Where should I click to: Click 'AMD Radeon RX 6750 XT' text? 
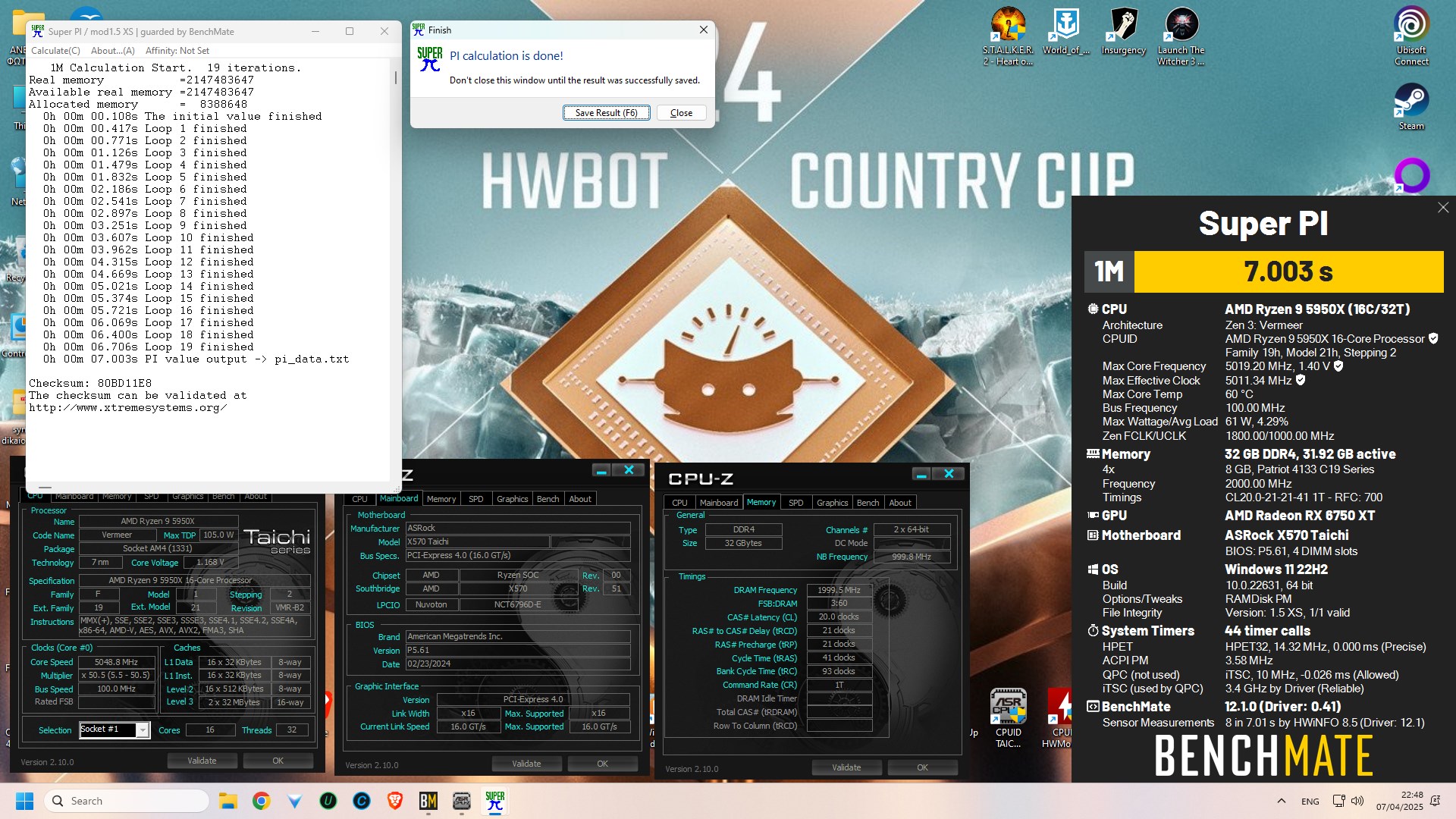(x=1300, y=516)
